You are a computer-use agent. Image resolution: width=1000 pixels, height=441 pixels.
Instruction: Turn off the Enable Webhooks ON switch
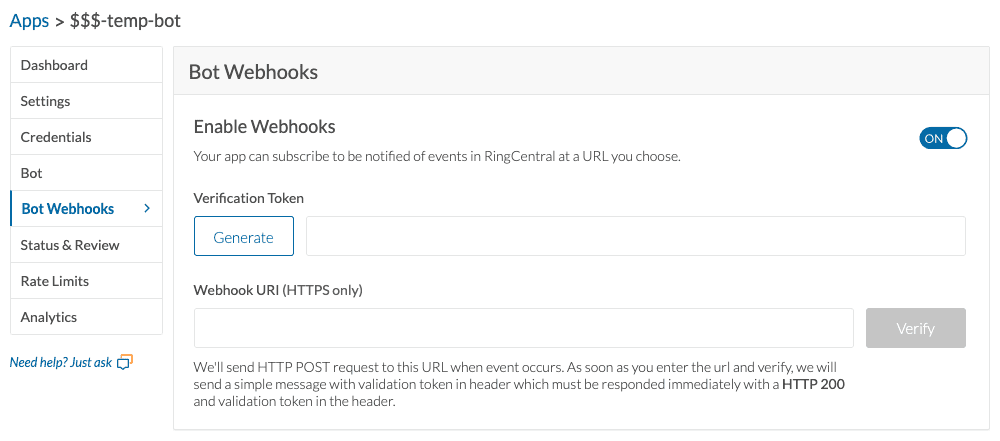point(943,138)
